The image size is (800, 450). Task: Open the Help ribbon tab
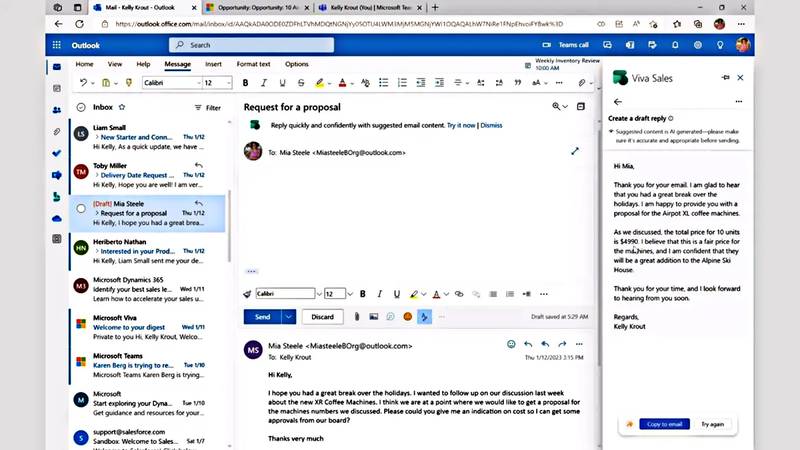point(143,64)
